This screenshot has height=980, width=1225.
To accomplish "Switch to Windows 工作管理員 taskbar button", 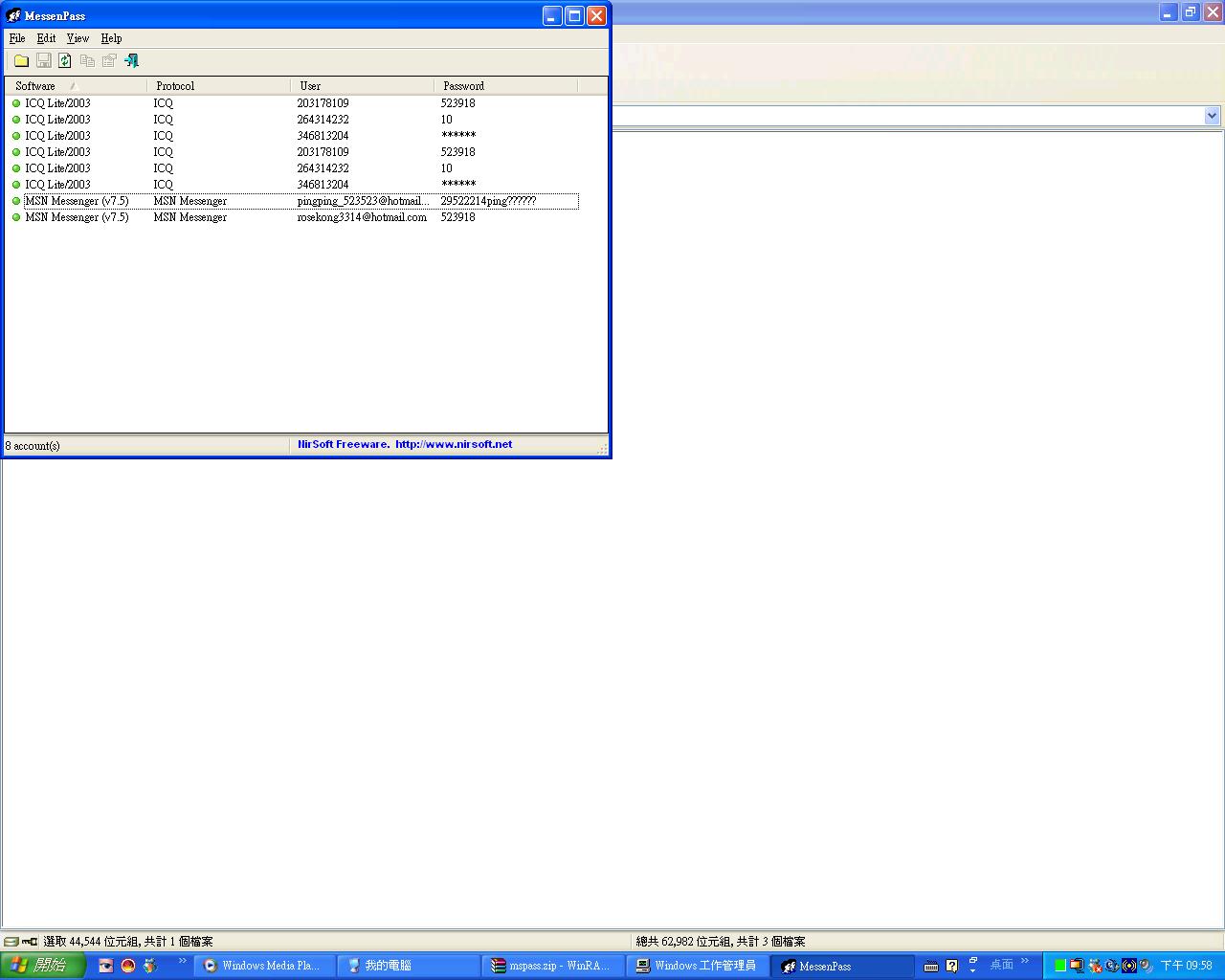I will (698, 966).
